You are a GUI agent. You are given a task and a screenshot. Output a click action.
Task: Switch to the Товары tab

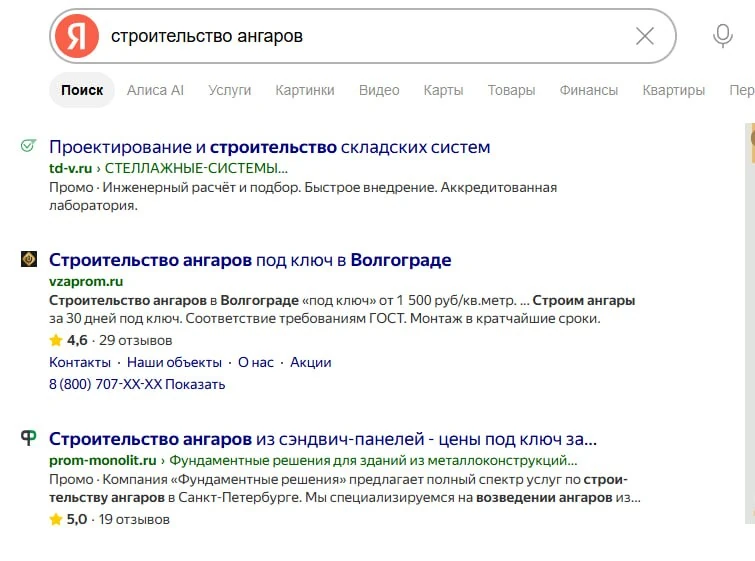(511, 90)
